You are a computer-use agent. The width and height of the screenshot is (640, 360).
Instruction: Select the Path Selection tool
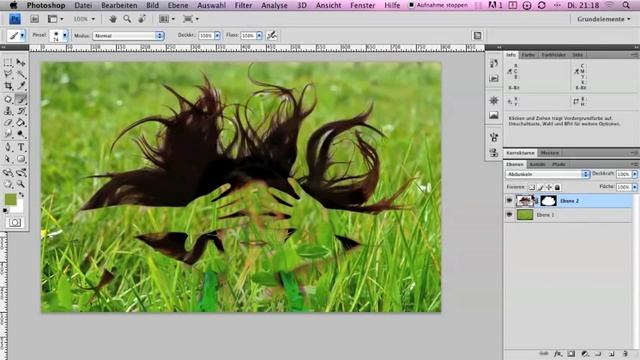click(8, 159)
